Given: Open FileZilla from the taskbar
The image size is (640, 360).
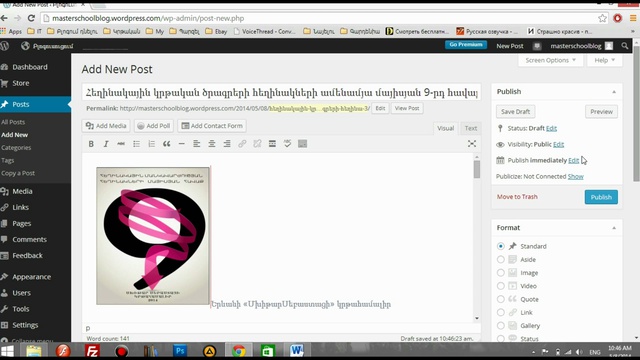Looking at the screenshot, I should [x=93, y=351].
